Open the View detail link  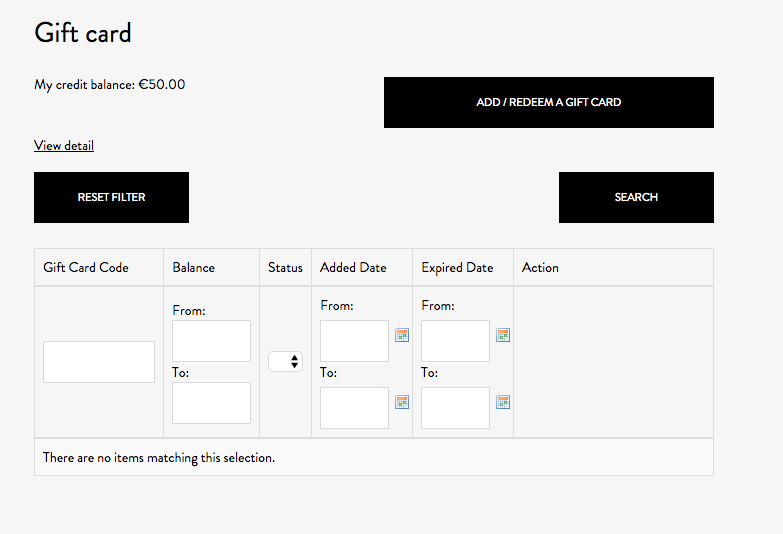pos(64,145)
